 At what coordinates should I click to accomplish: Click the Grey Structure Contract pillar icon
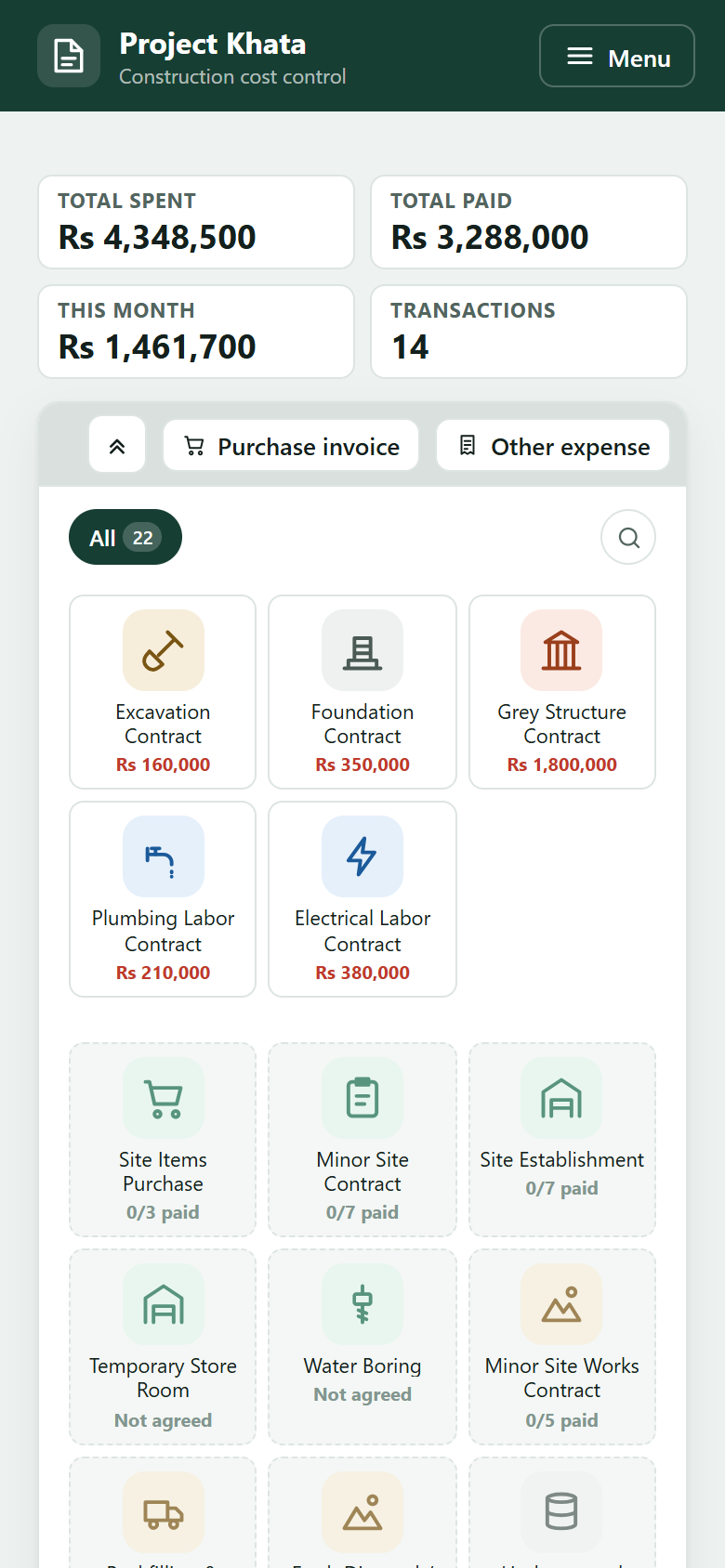[x=561, y=650]
